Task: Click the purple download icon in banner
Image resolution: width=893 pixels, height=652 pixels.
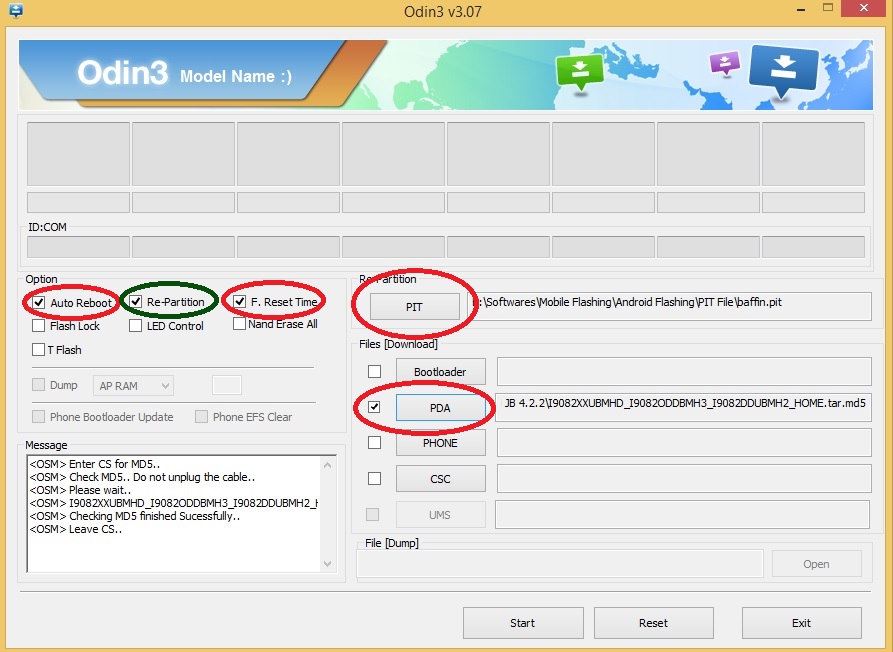Action: click(724, 63)
